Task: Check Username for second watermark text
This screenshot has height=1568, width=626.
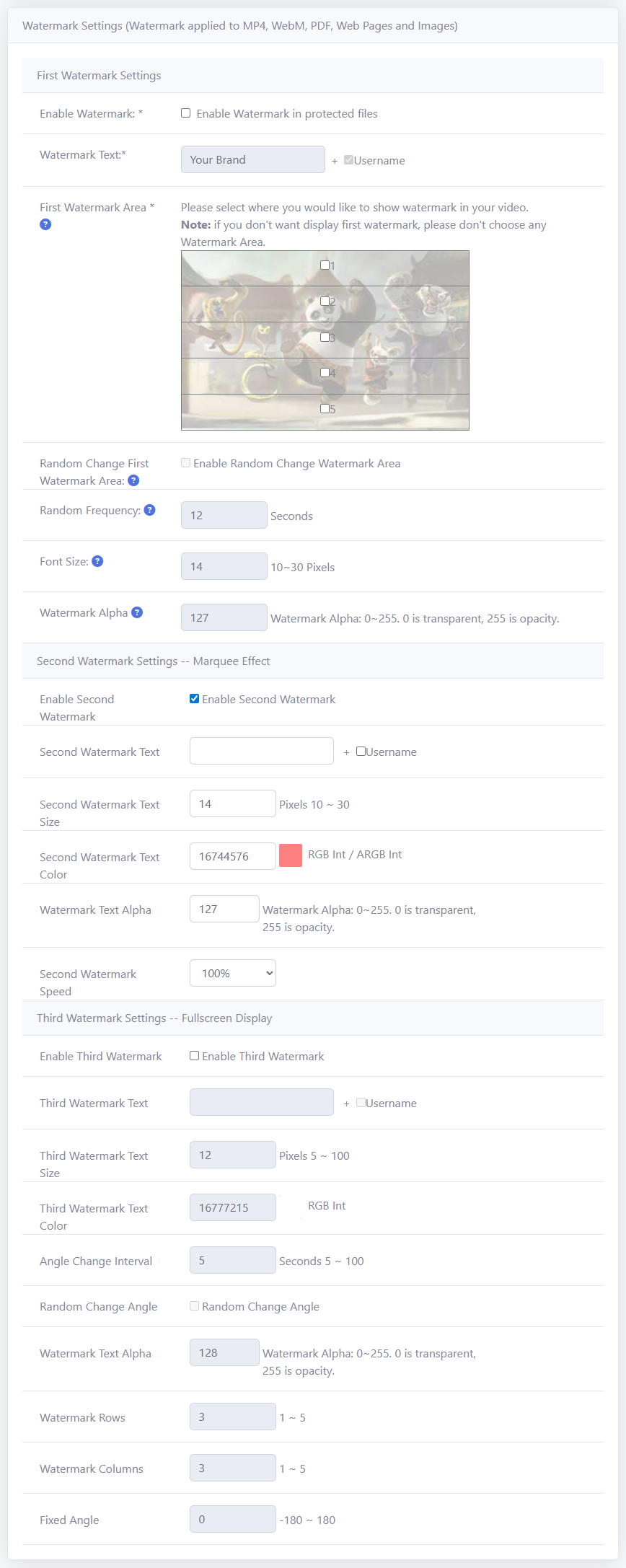Action: [x=361, y=751]
